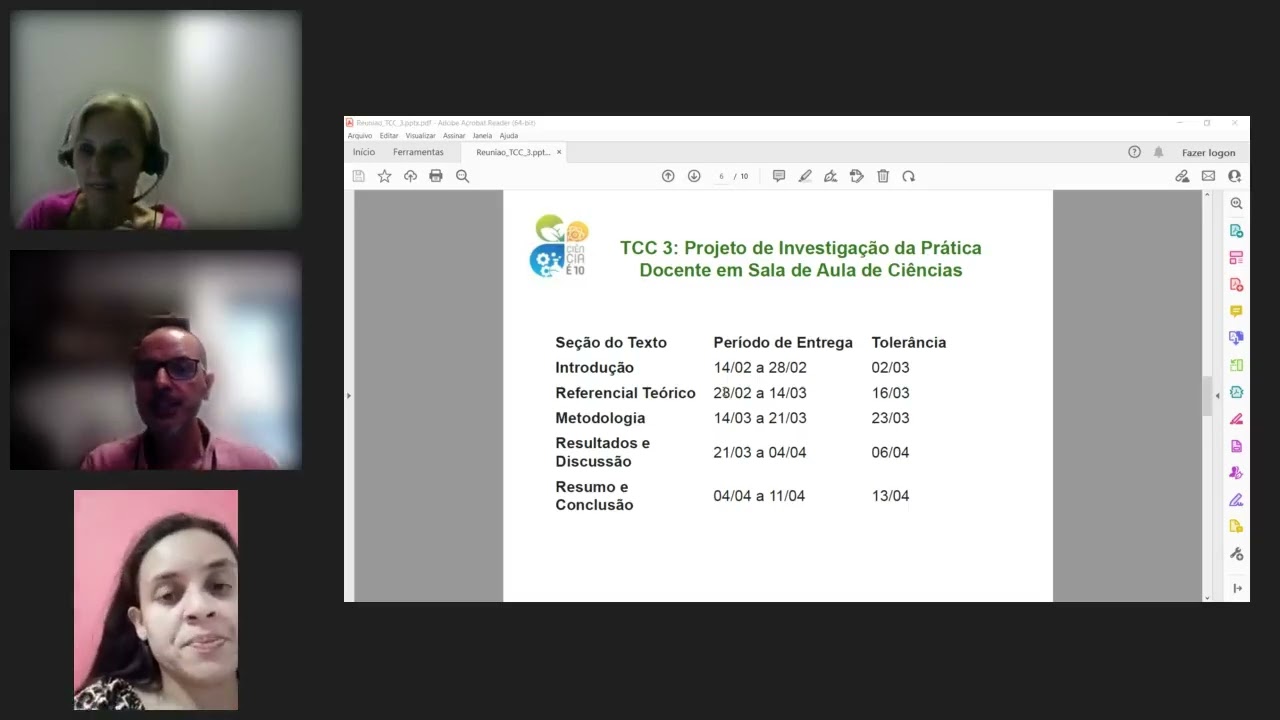
Task: Click the share with others person icon
Action: 1234,176
